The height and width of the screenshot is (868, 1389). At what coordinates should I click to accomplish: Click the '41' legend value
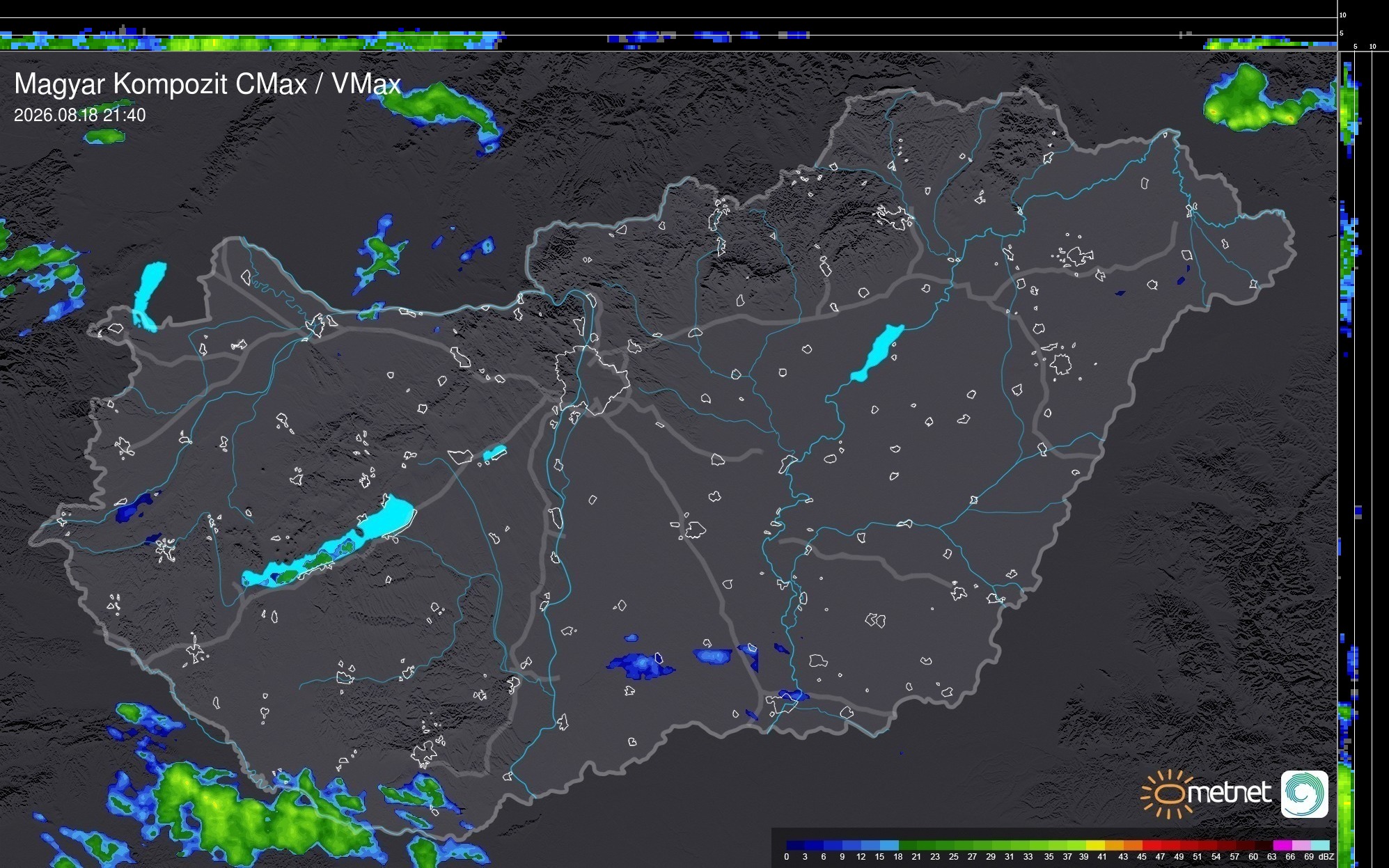(1102, 857)
